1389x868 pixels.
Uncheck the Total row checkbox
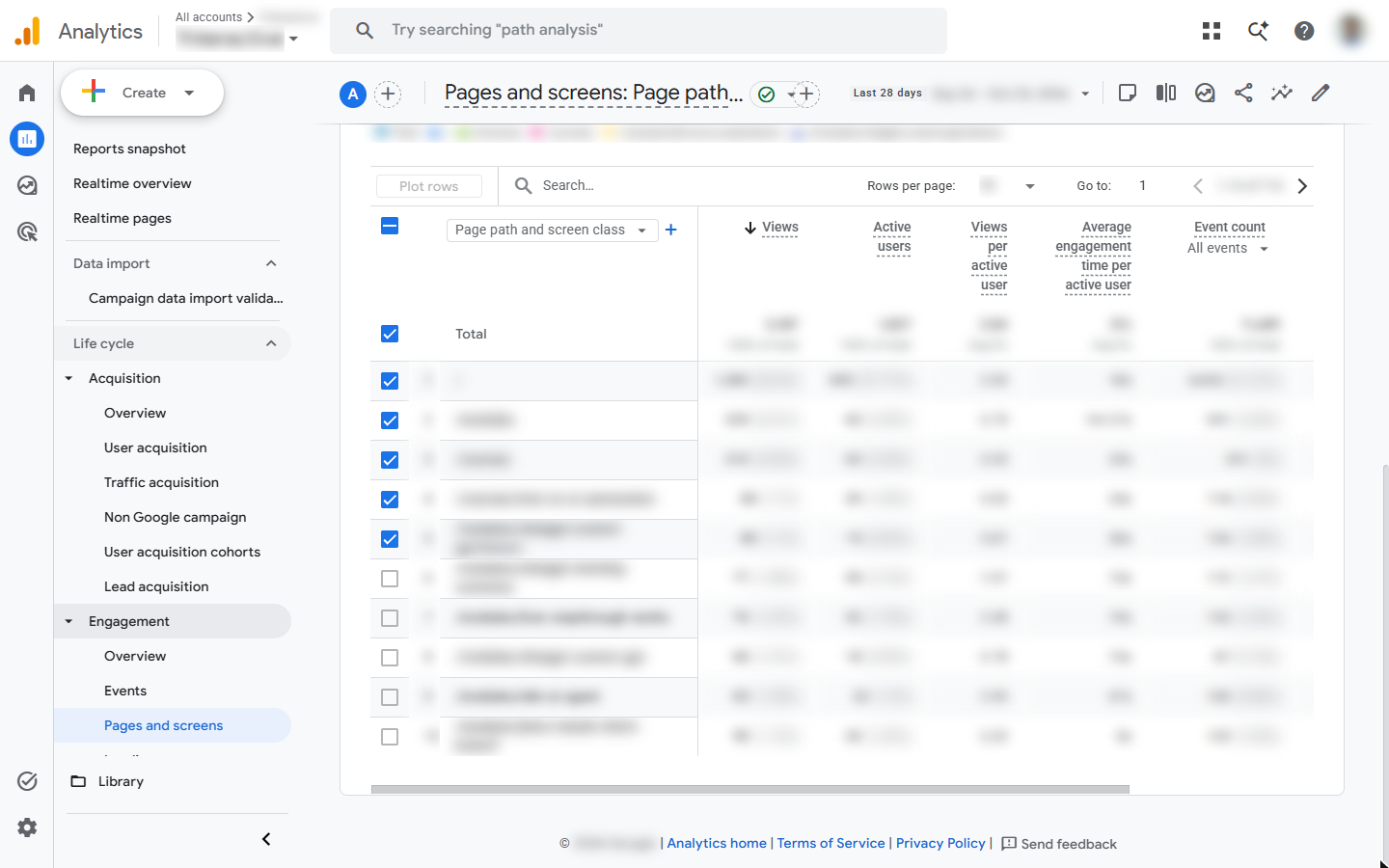(390, 334)
